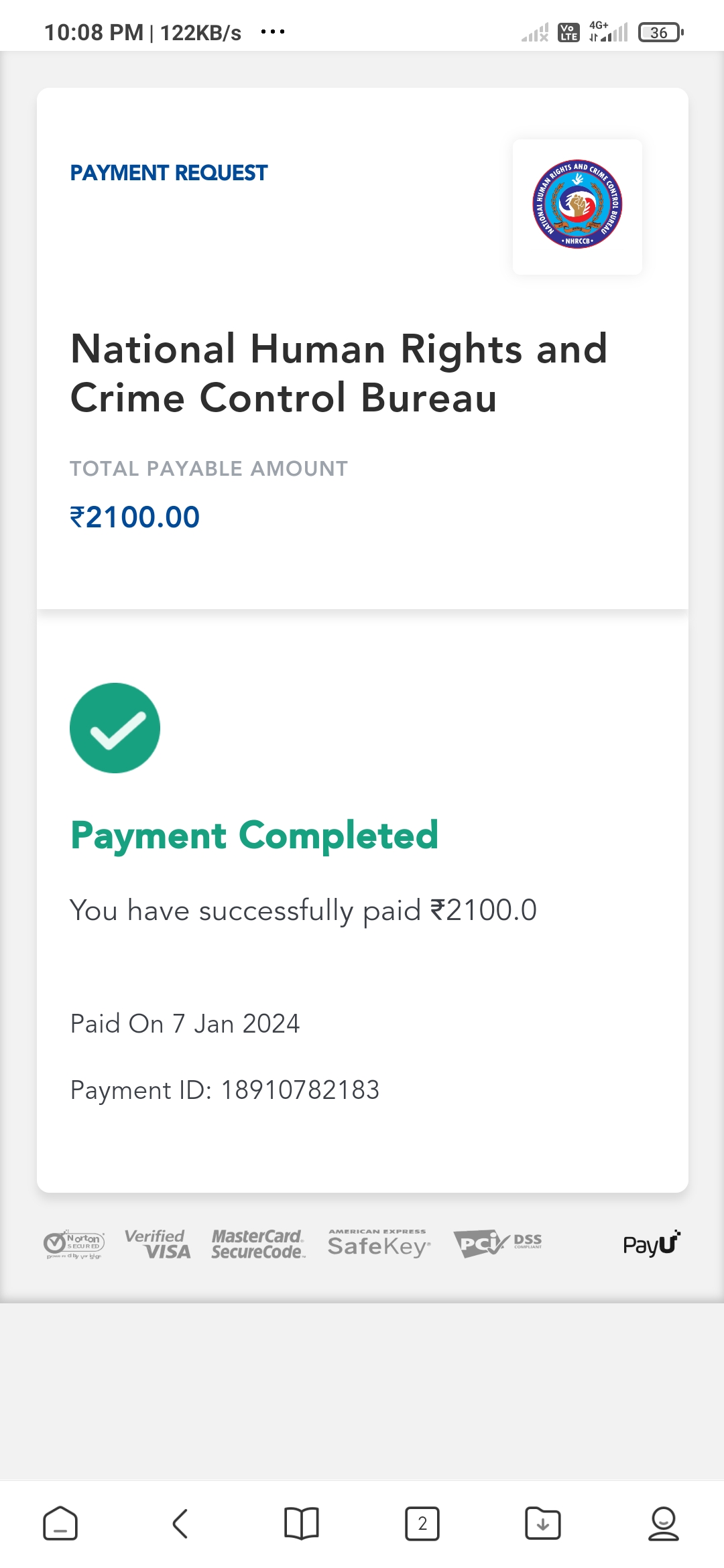The width and height of the screenshot is (724, 1568).
Task: Tap the PAYMENT REQUEST heading
Action: [x=168, y=173]
